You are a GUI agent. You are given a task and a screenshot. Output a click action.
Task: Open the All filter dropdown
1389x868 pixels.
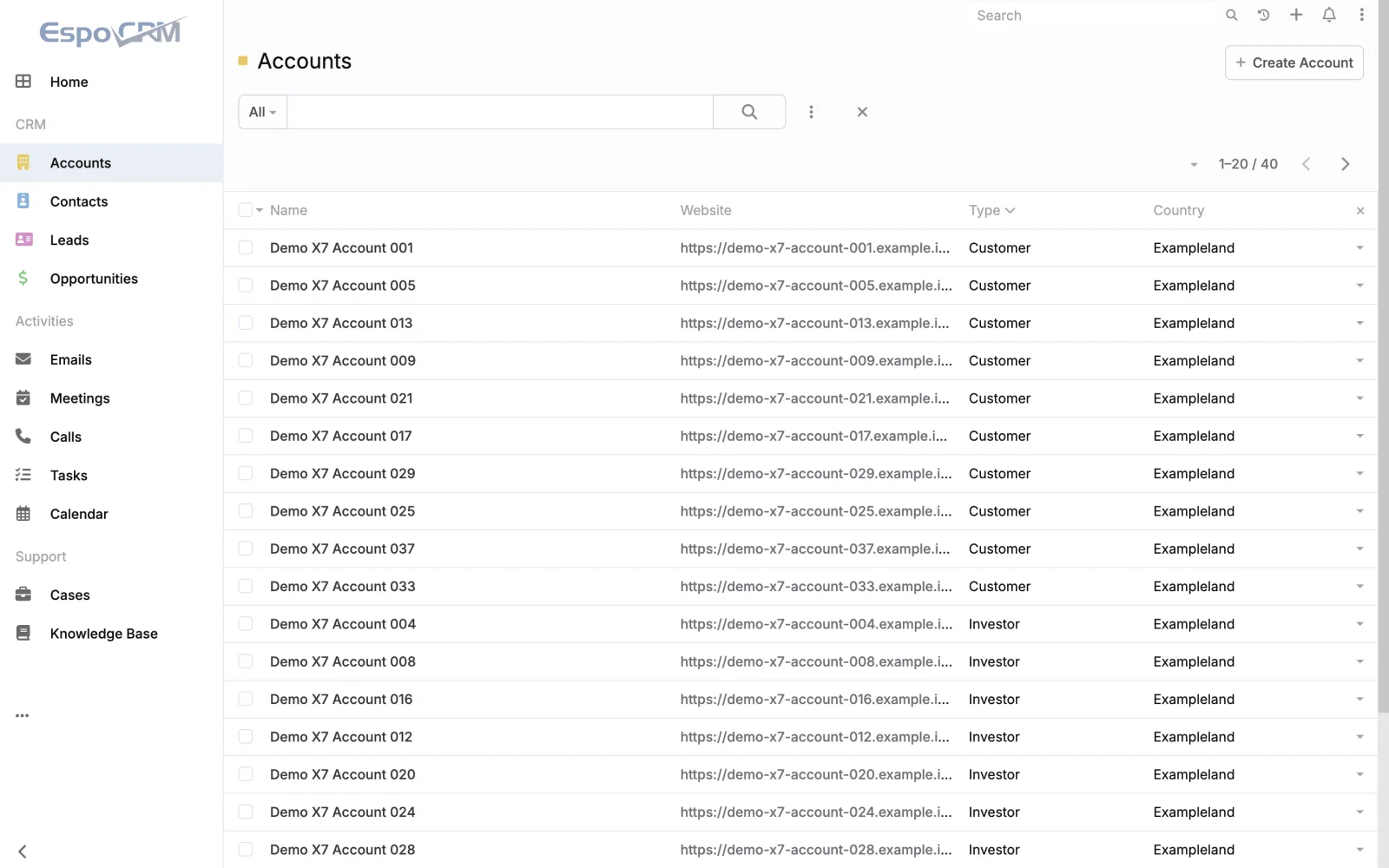click(x=263, y=112)
